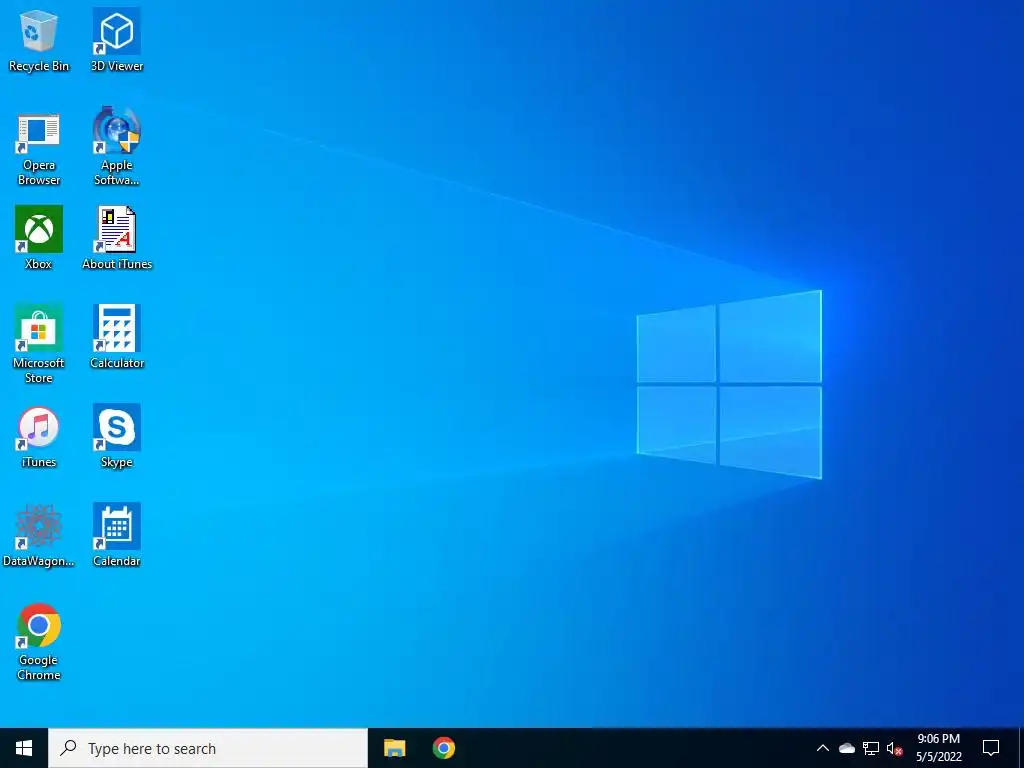This screenshot has height=768, width=1024.
Task: Select the Calculator desktop shortcut
Action: tap(117, 337)
